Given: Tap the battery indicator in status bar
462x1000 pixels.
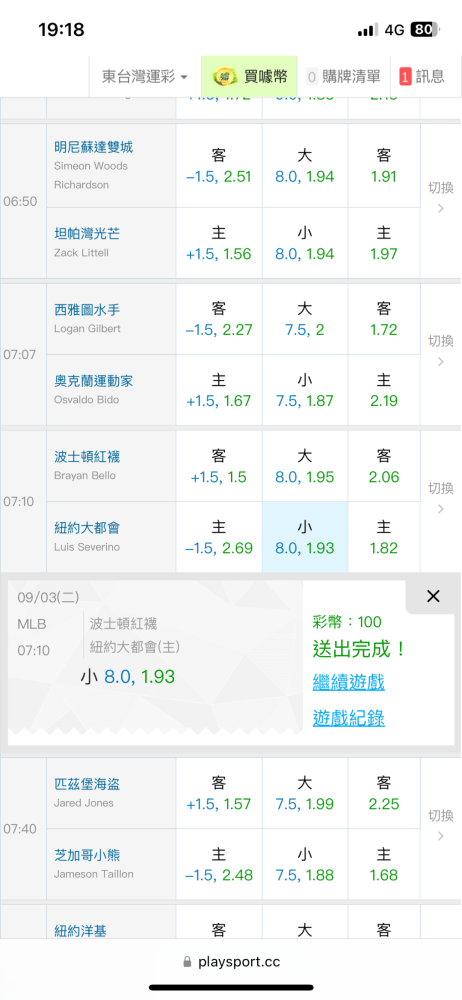Looking at the screenshot, I should point(425,29).
